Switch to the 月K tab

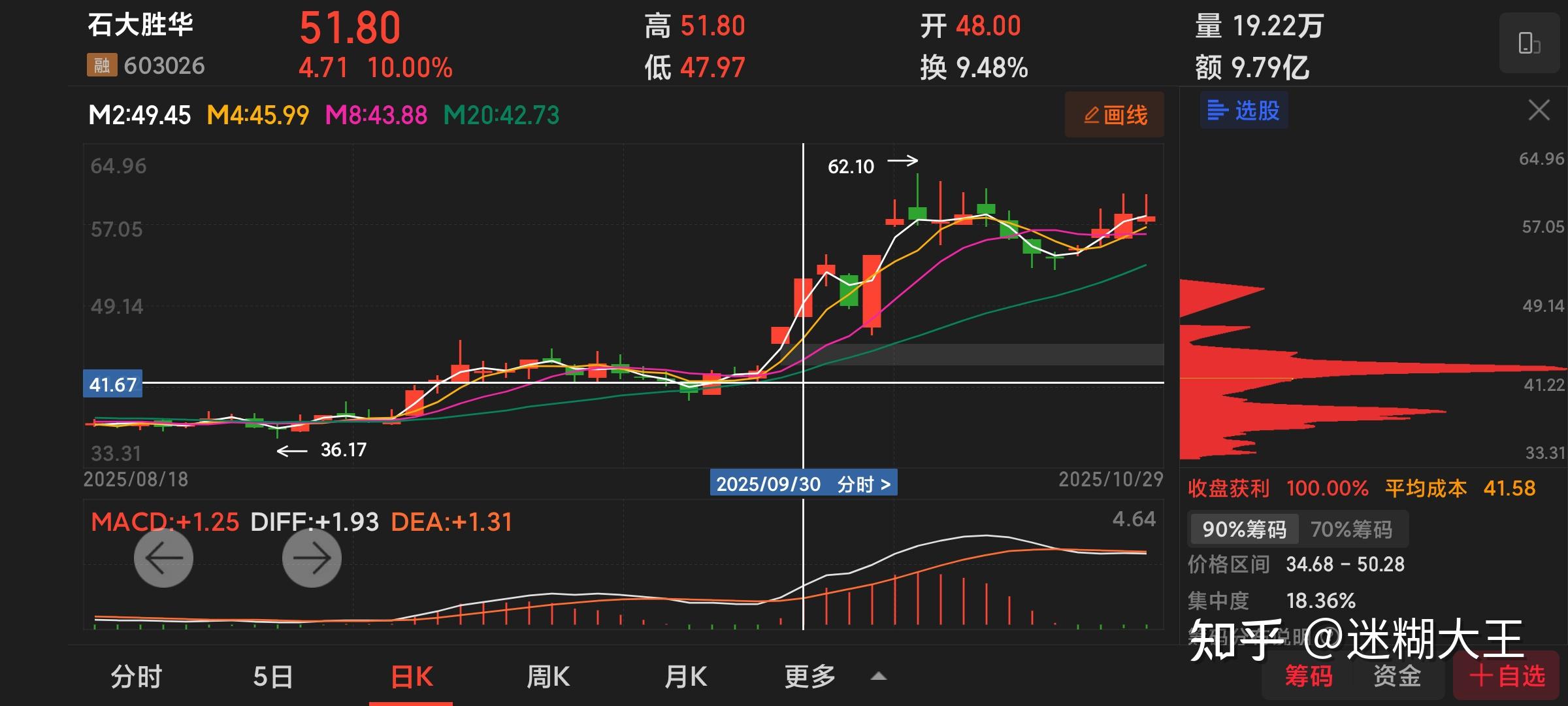click(x=685, y=677)
